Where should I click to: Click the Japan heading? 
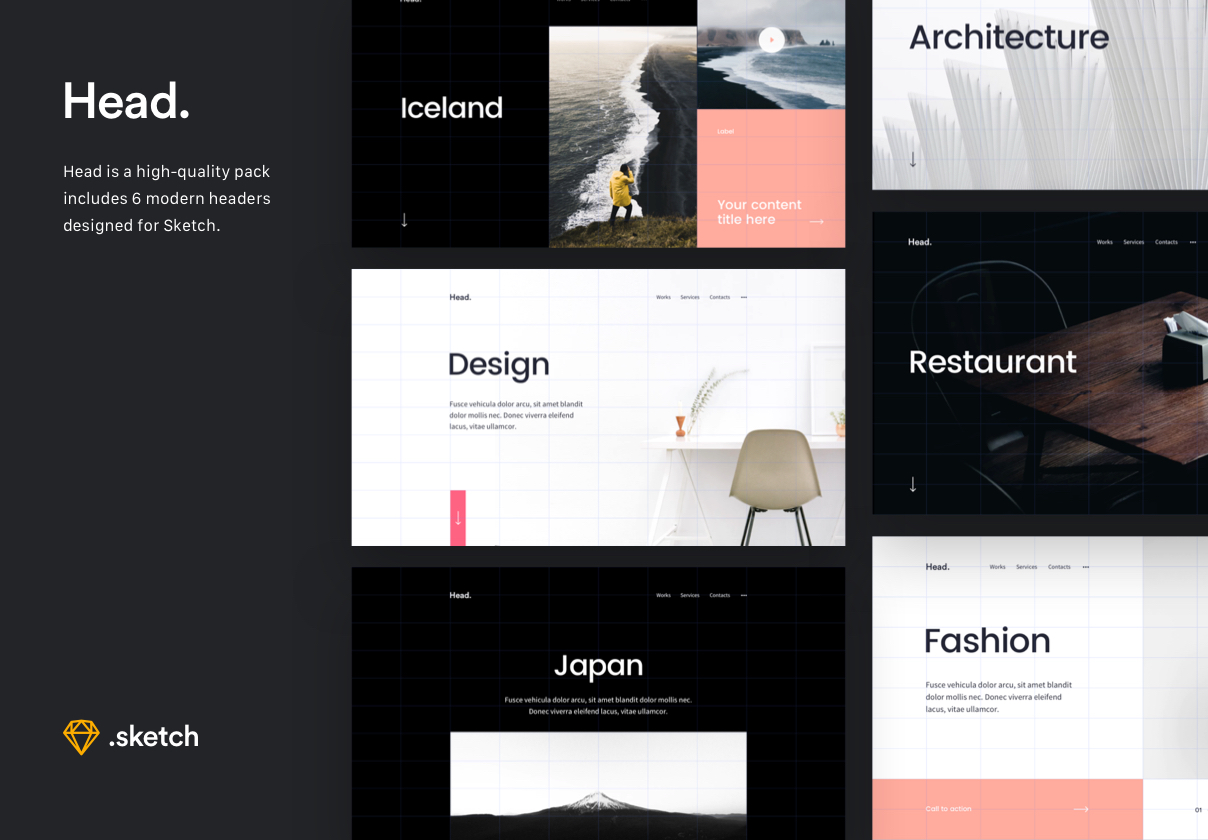[x=599, y=666]
